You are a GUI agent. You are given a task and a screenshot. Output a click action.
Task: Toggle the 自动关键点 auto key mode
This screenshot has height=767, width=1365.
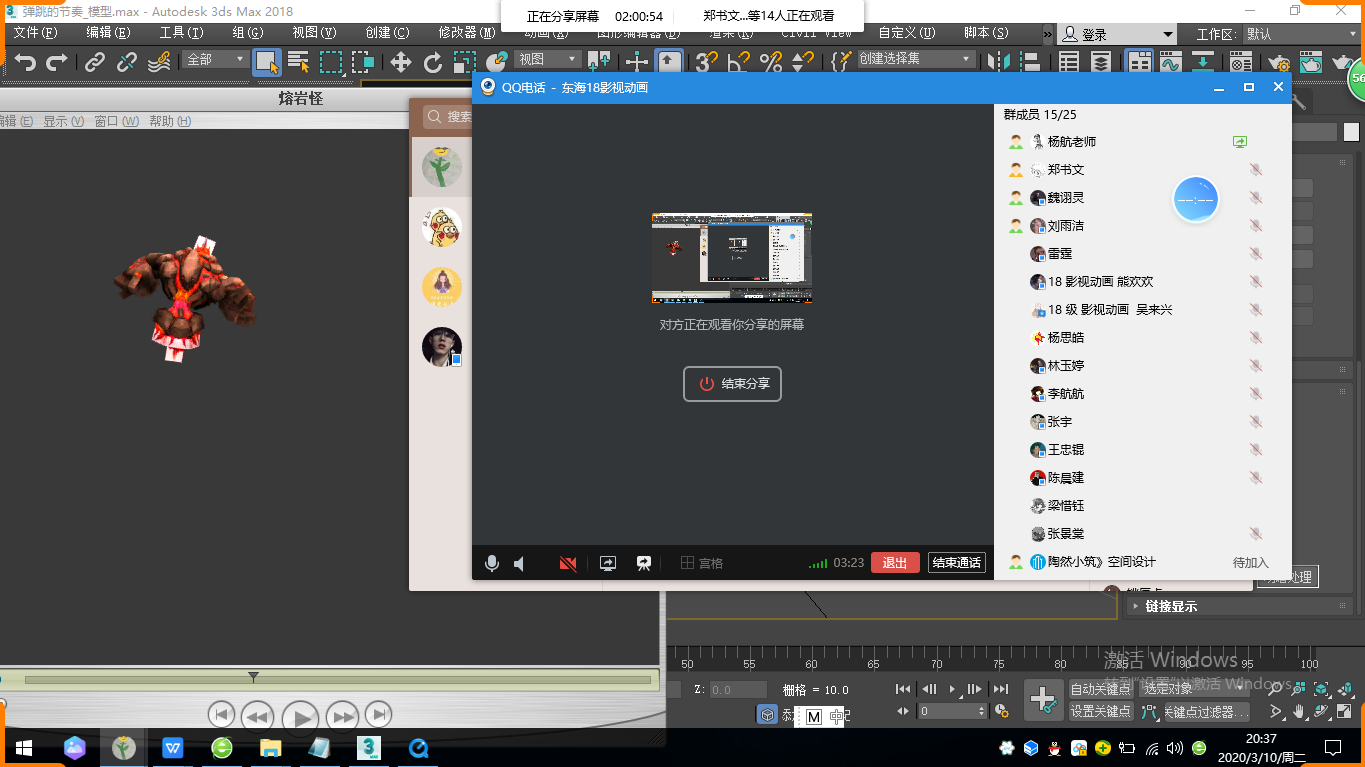point(1099,689)
